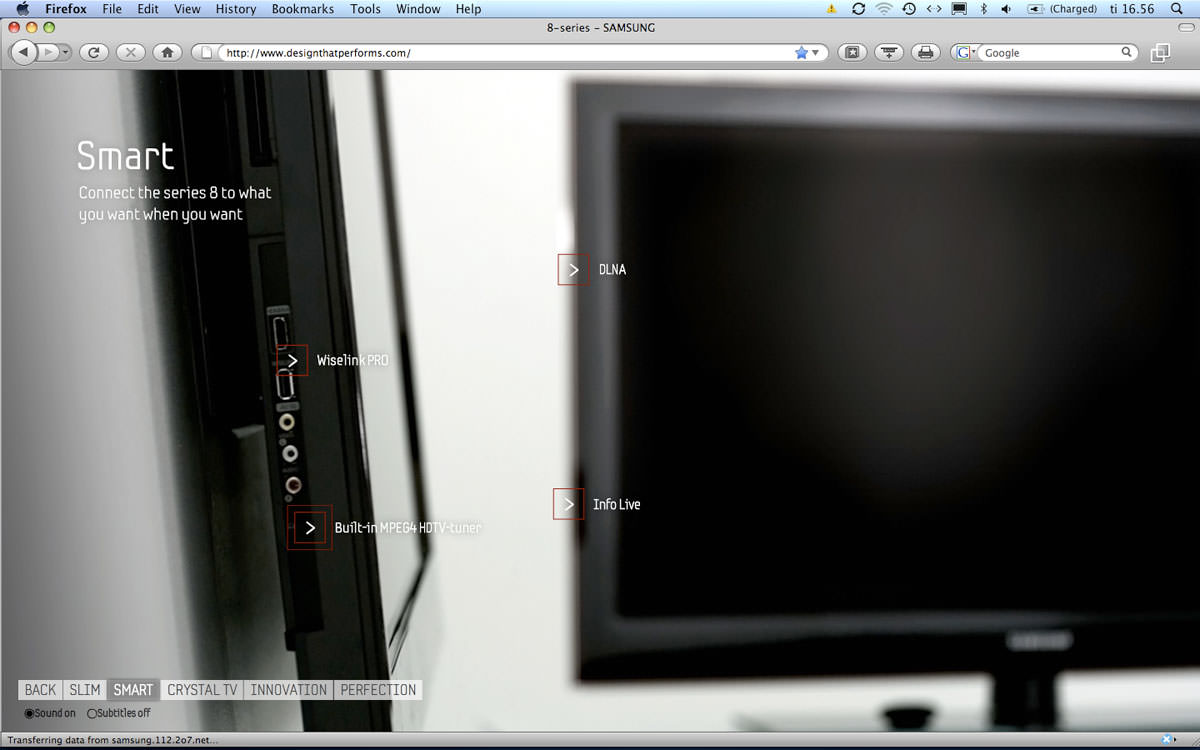Toggle the Subtitles off radio button
This screenshot has height=750, width=1200.
pyautogui.click(x=92, y=713)
